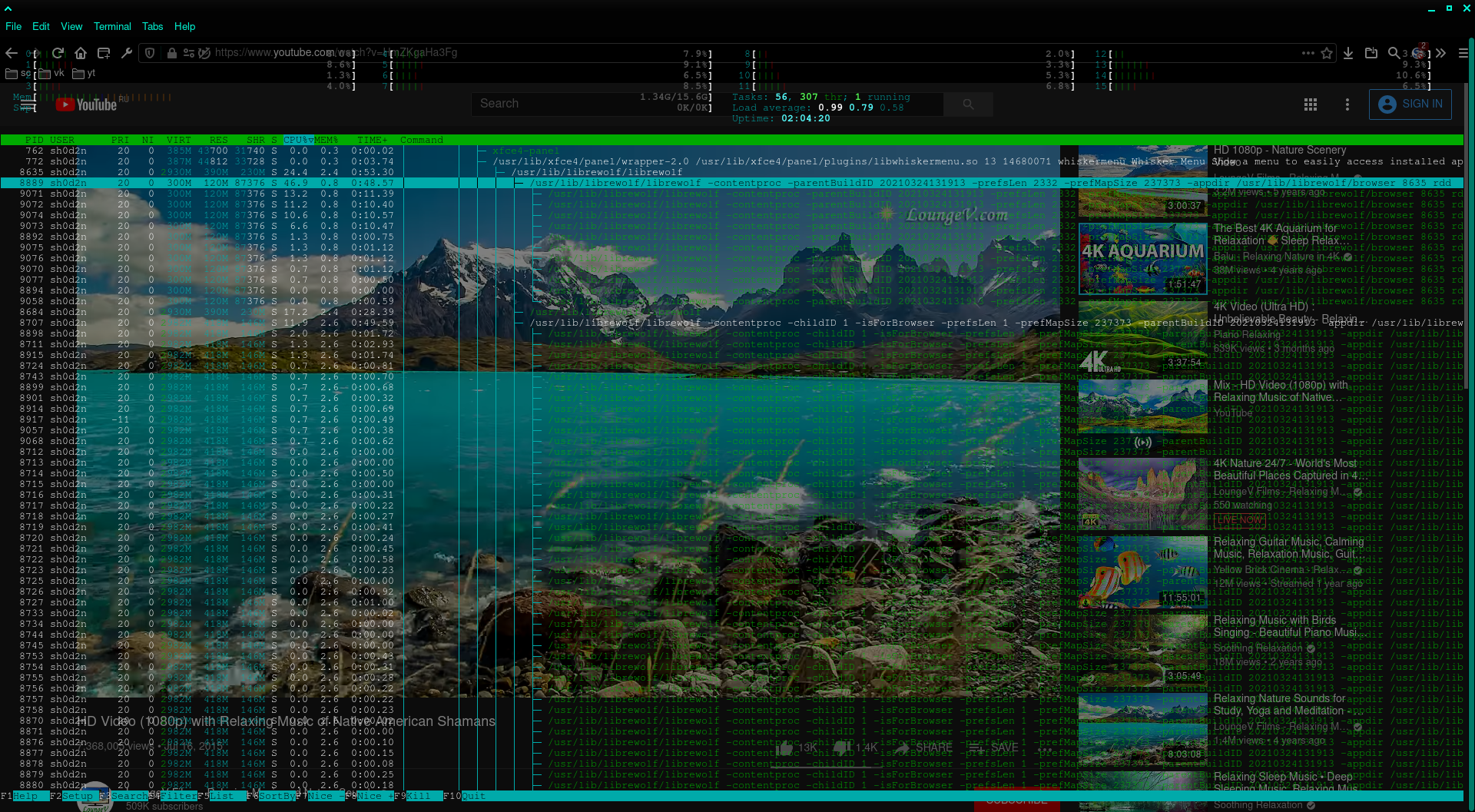Bookmark this page with the star icon
The width and height of the screenshot is (1475, 812).
pos(1327,53)
